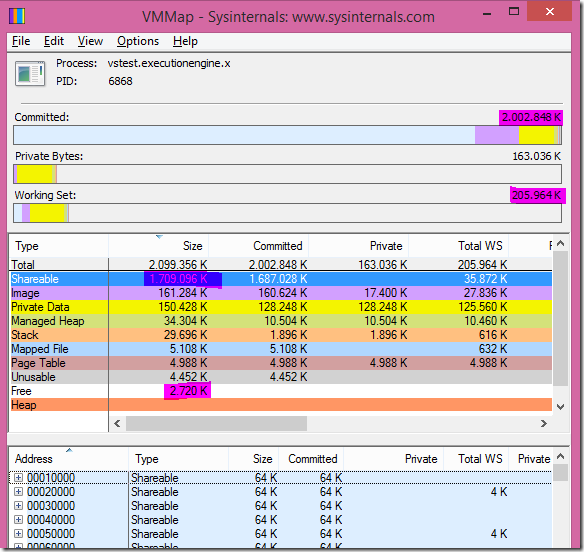Expand the address 00040000 row
This screenshot has width=584, height=552.
click(18, 520)
